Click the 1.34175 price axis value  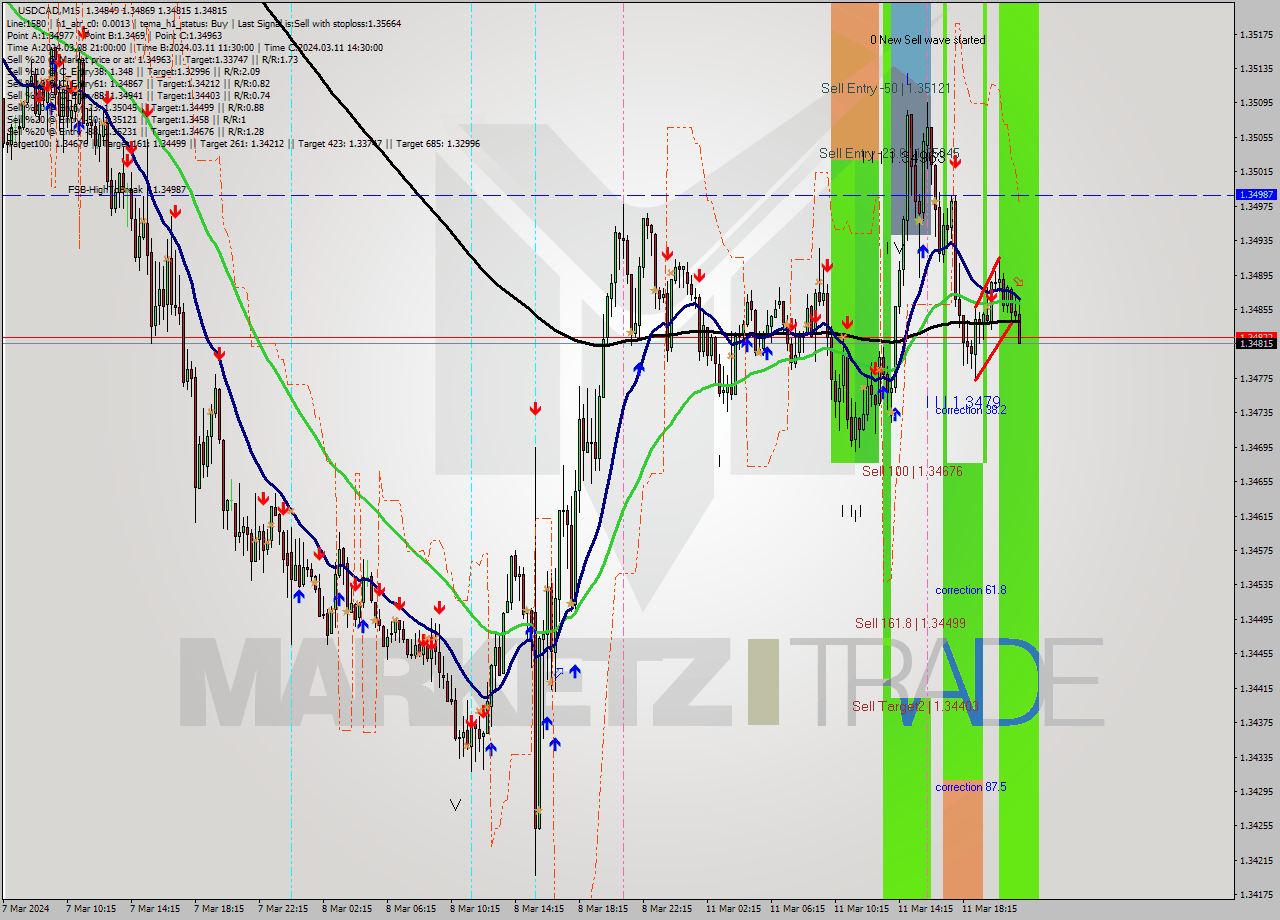(1256, 895)
